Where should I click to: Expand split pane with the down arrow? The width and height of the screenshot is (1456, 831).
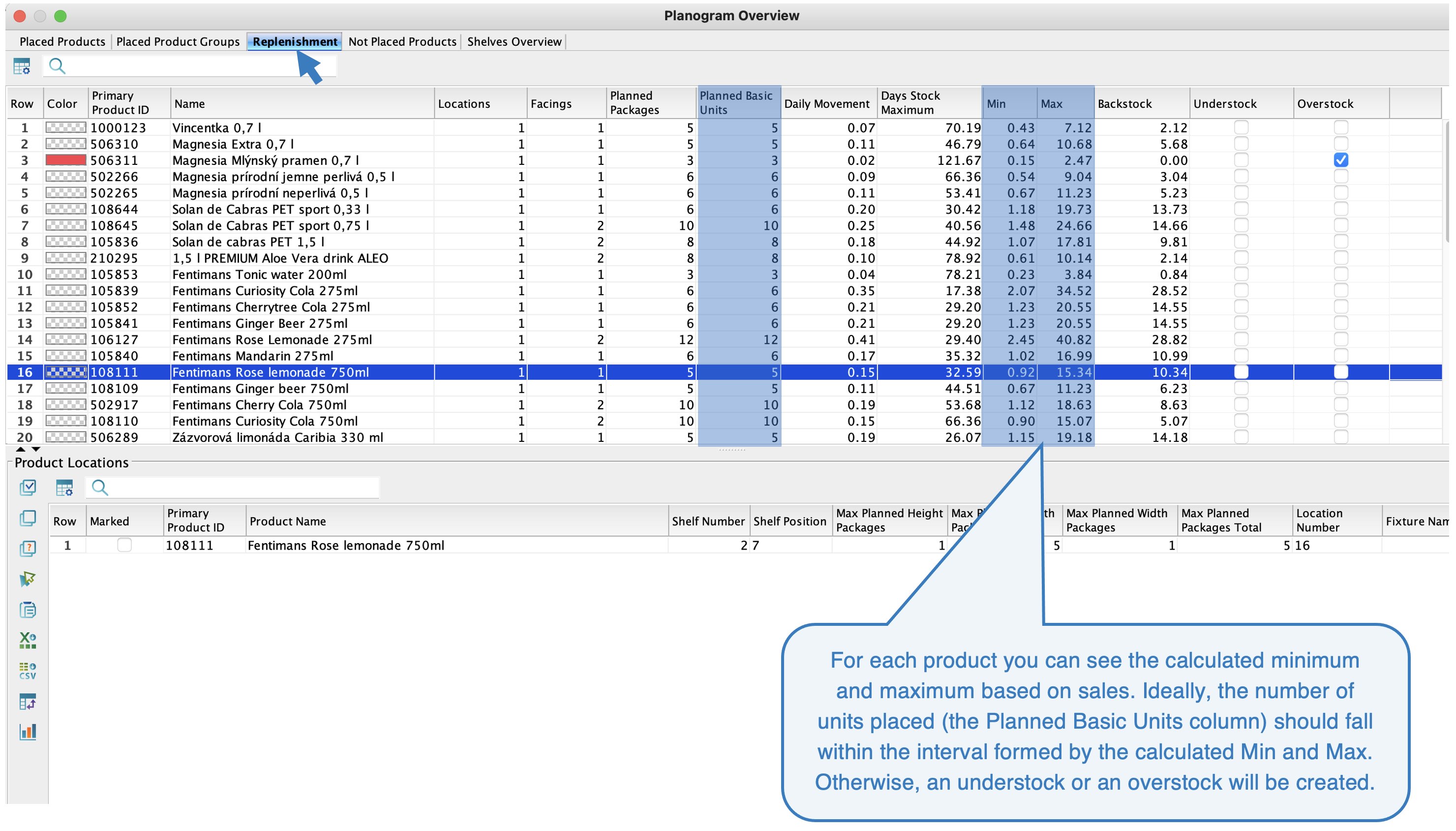(35, 449)
